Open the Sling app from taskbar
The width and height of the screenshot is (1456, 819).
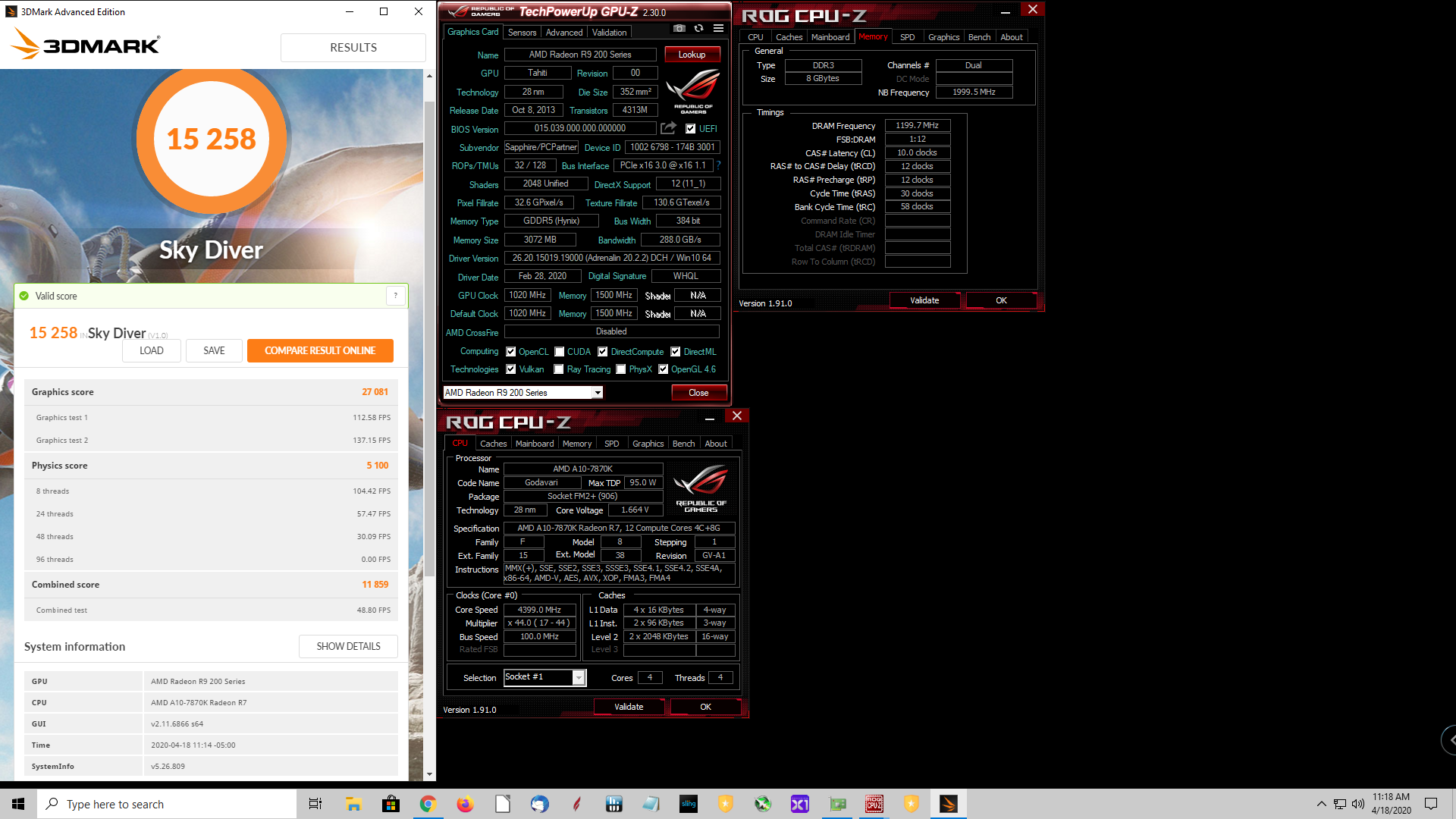tap(689, 804)
